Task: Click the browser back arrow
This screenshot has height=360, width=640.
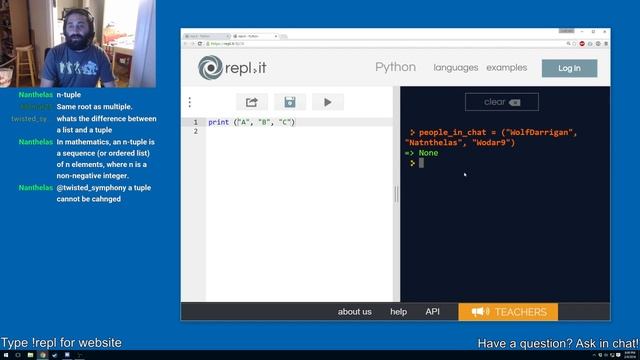Action: (x=186, y=44)
